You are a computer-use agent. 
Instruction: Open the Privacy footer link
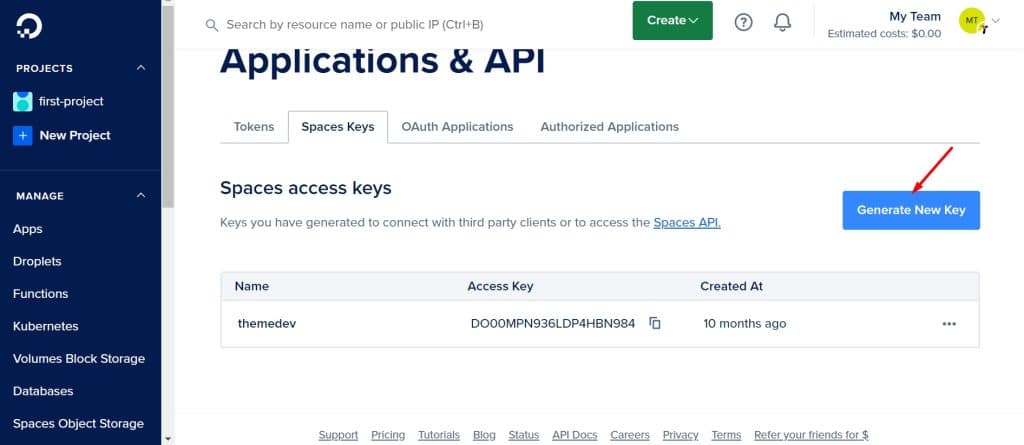click(x=680, y=435)
